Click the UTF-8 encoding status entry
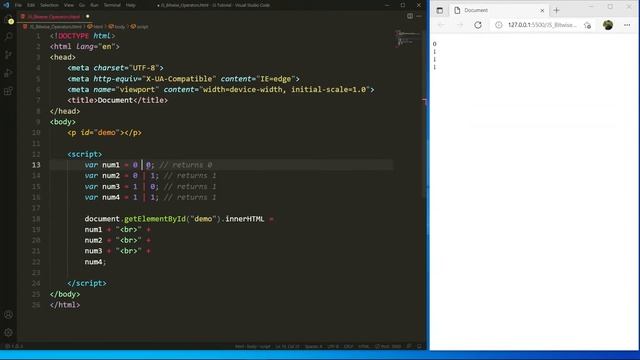 coord(333,346)
